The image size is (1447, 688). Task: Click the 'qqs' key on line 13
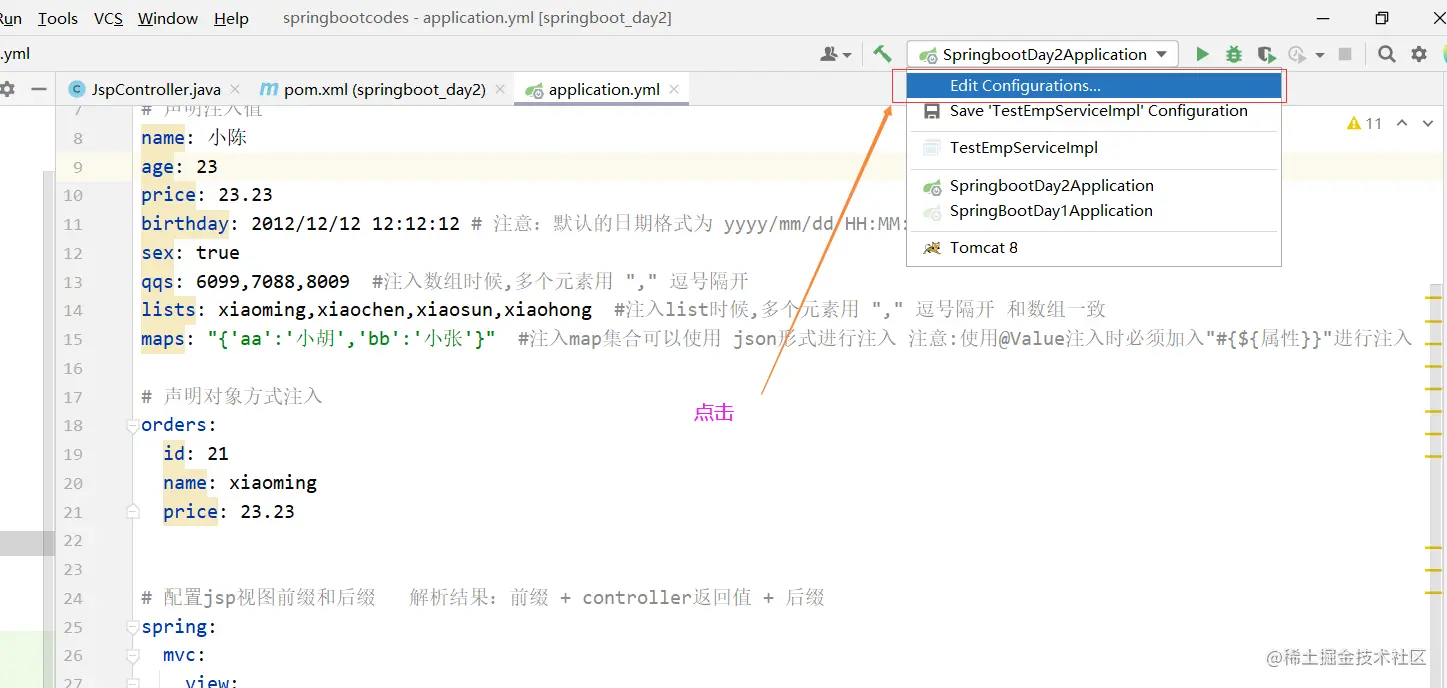[x=158, y=281]
